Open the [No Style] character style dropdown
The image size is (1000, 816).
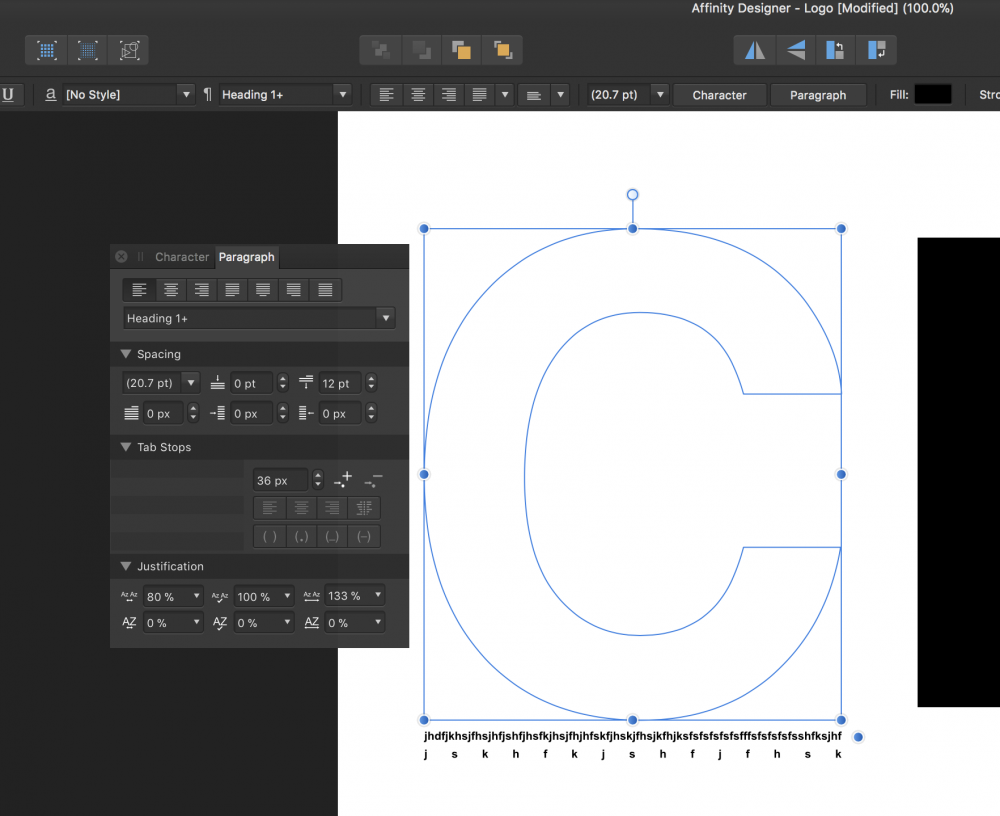(x=185, y=95)
